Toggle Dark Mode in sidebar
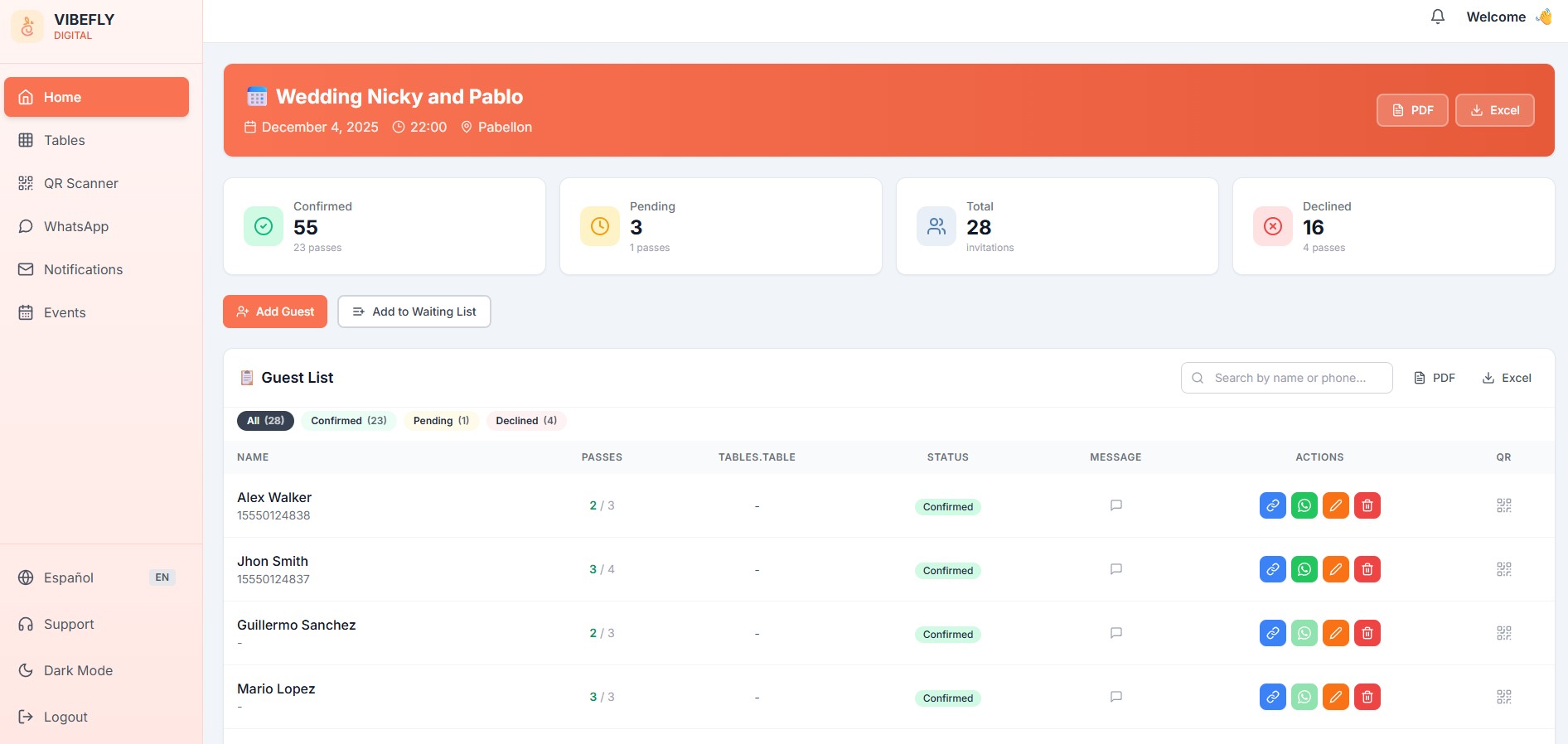1568x744 pixels. tap(96, 670)
